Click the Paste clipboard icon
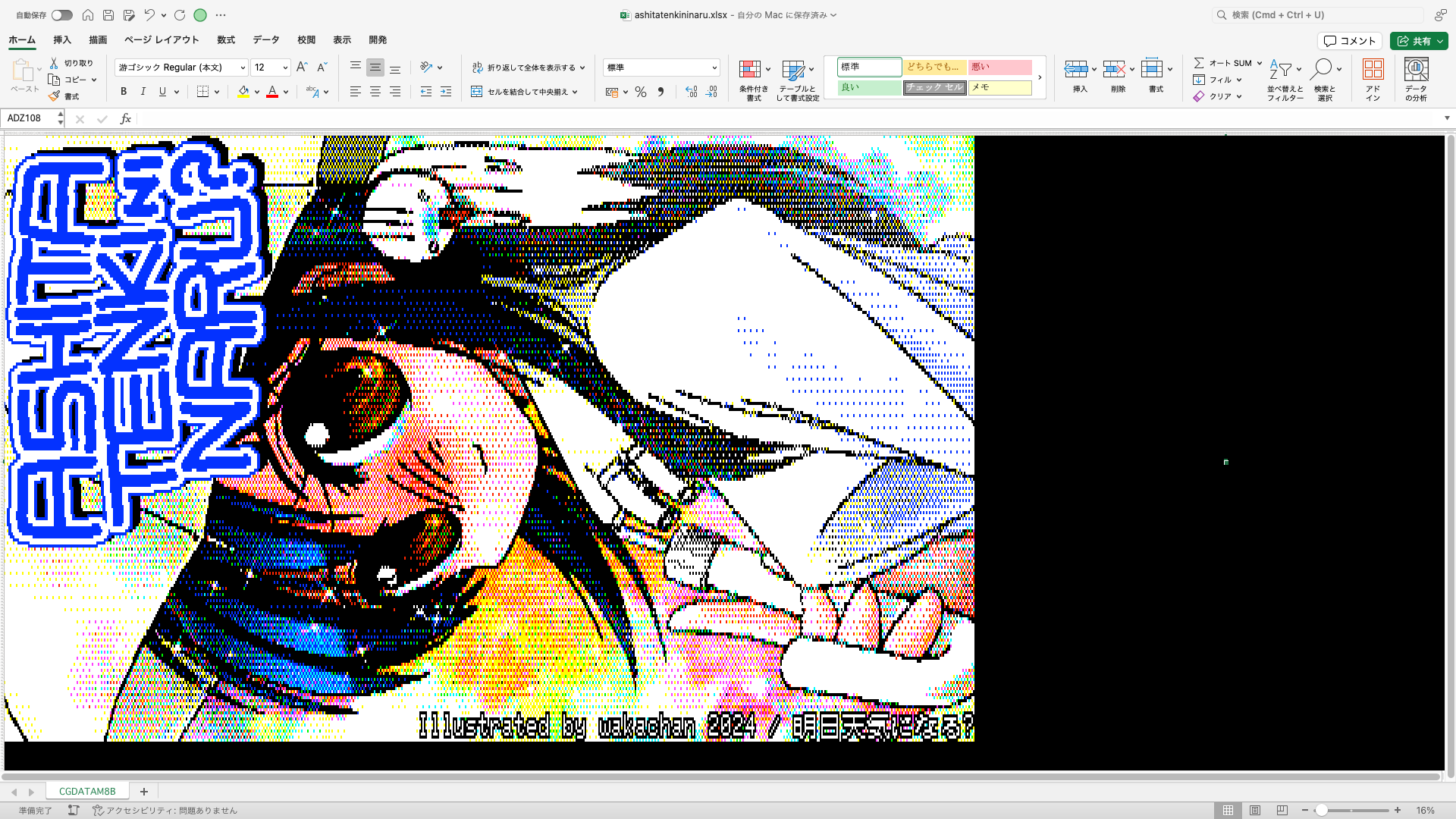 pyautogui.click(x=23, y=71)
